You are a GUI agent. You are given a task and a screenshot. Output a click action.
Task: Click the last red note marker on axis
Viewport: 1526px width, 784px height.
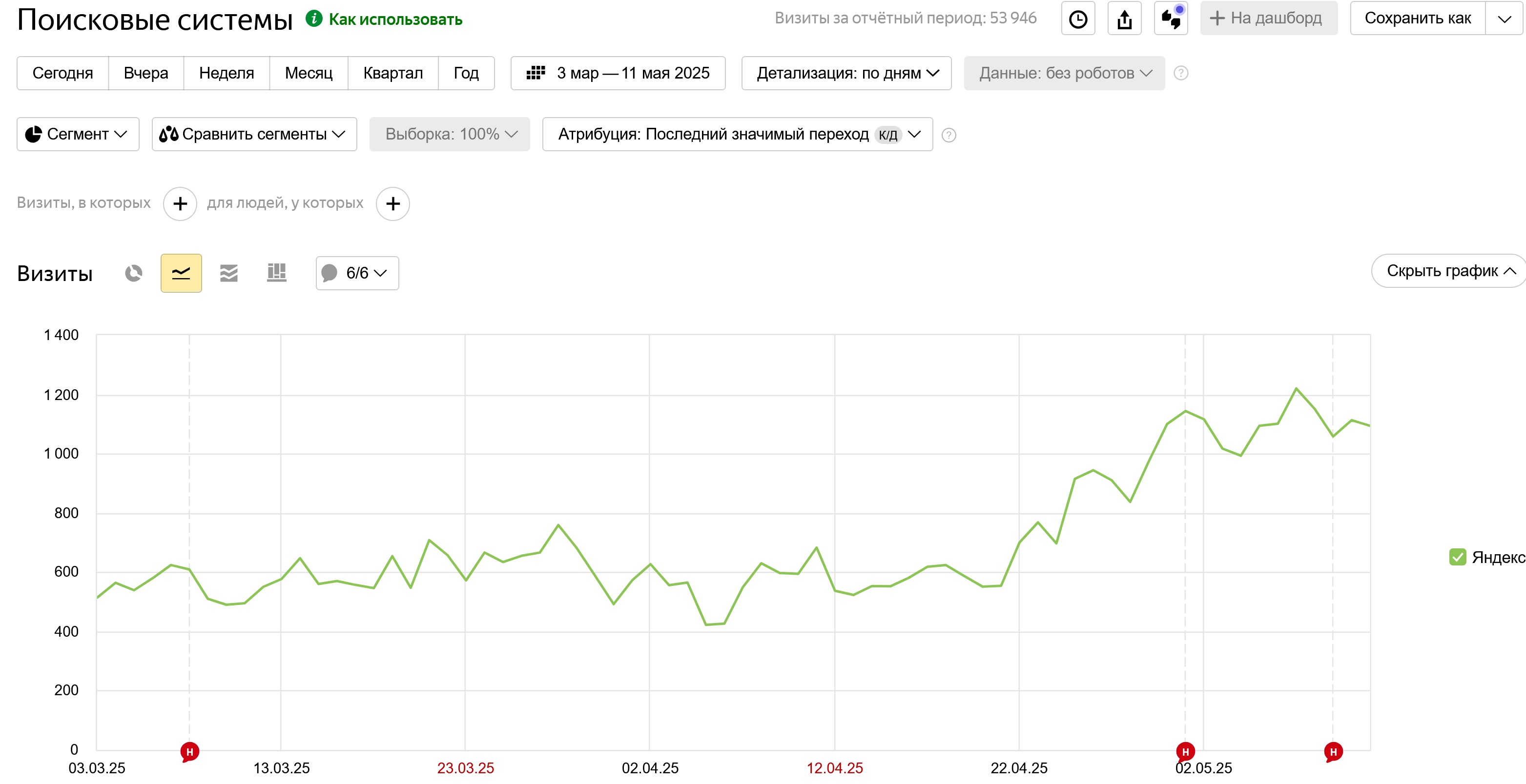(x=1333, y=752)
